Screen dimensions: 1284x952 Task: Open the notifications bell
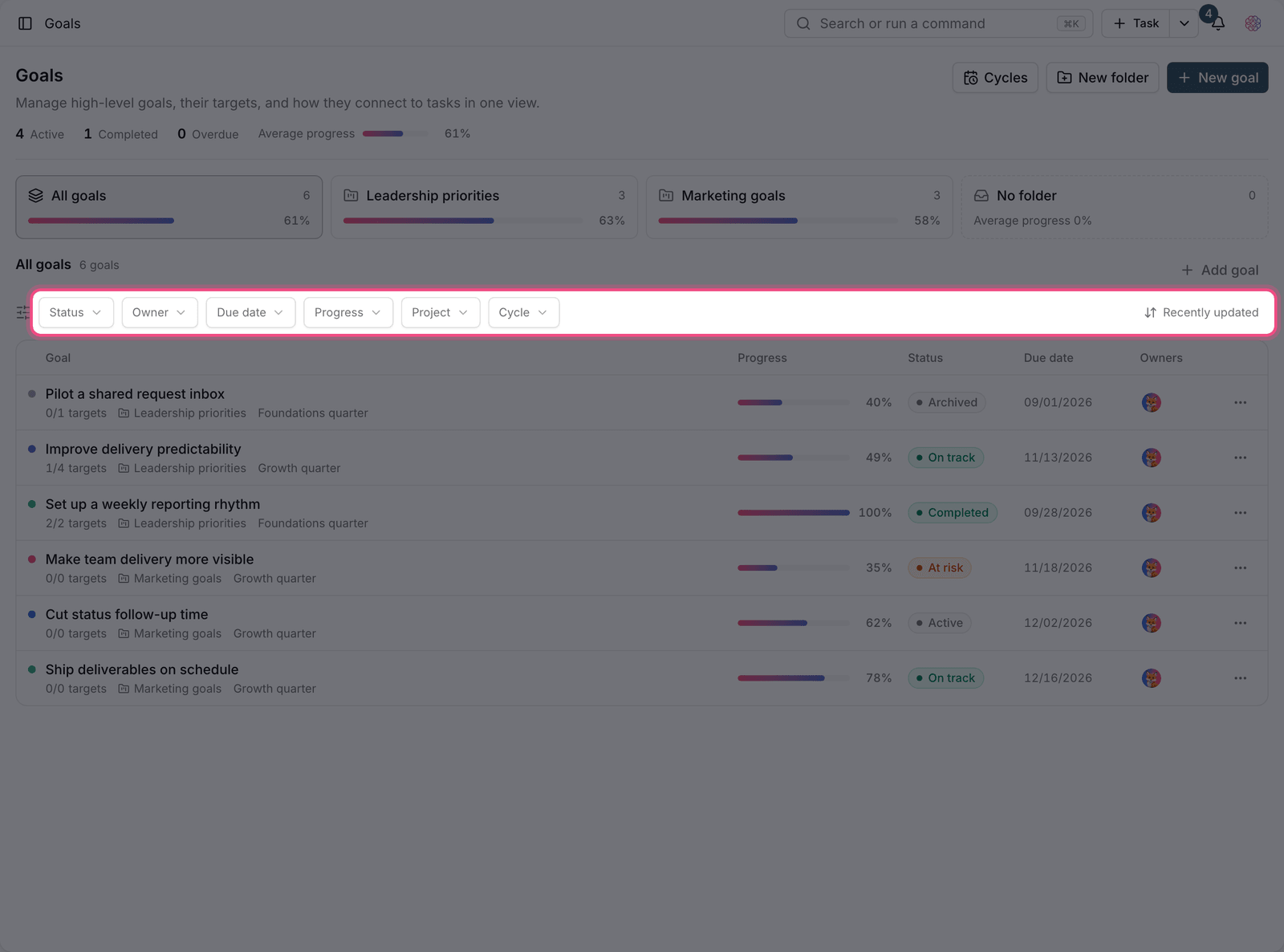tap(1217, 23)
